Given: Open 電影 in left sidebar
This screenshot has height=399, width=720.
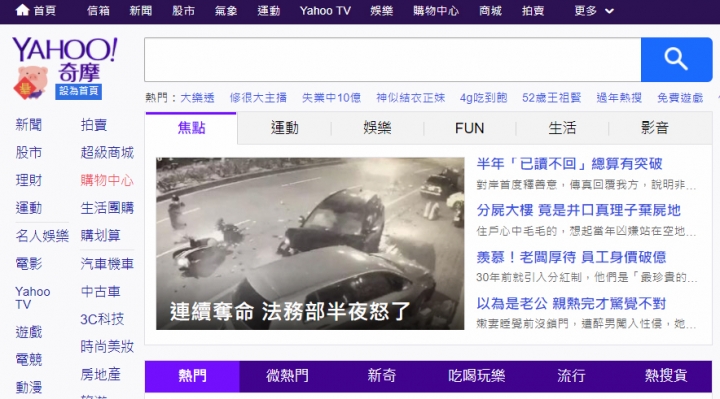Looking at the screenshot, I should 28,264.
